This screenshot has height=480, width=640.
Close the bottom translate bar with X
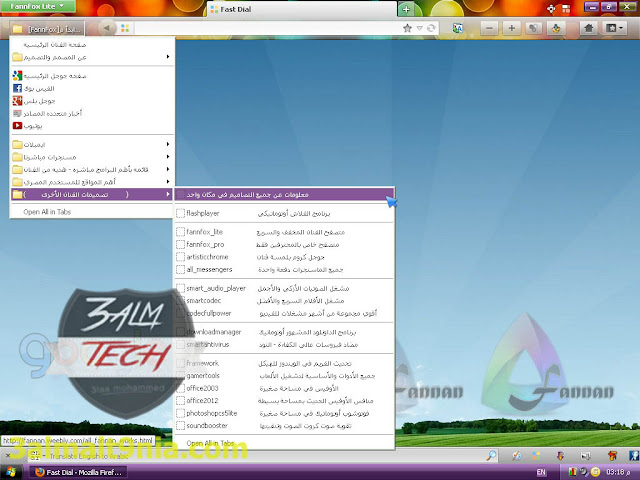7,455
